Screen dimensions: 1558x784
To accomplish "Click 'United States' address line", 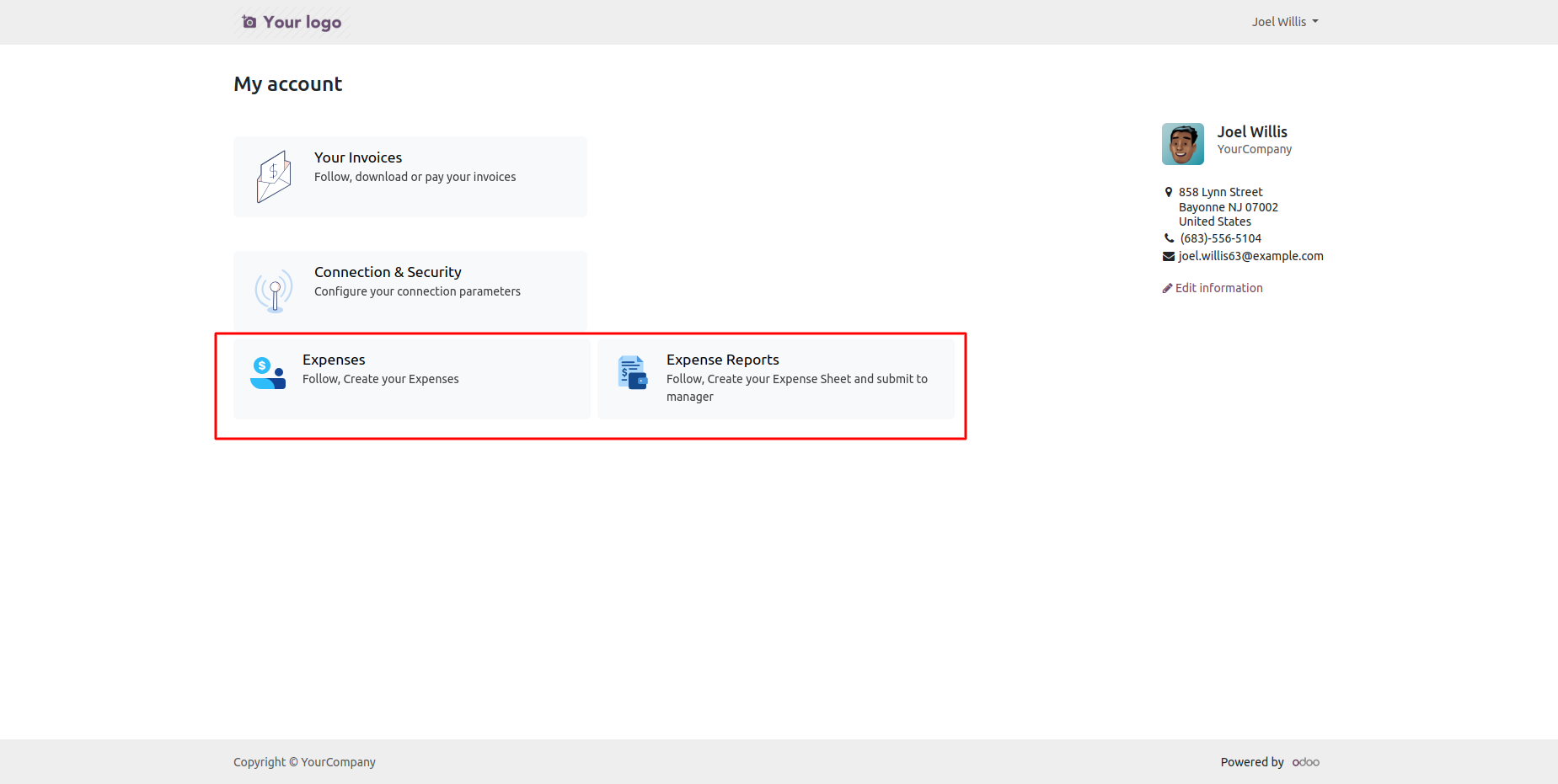I will click(1215, 221).
